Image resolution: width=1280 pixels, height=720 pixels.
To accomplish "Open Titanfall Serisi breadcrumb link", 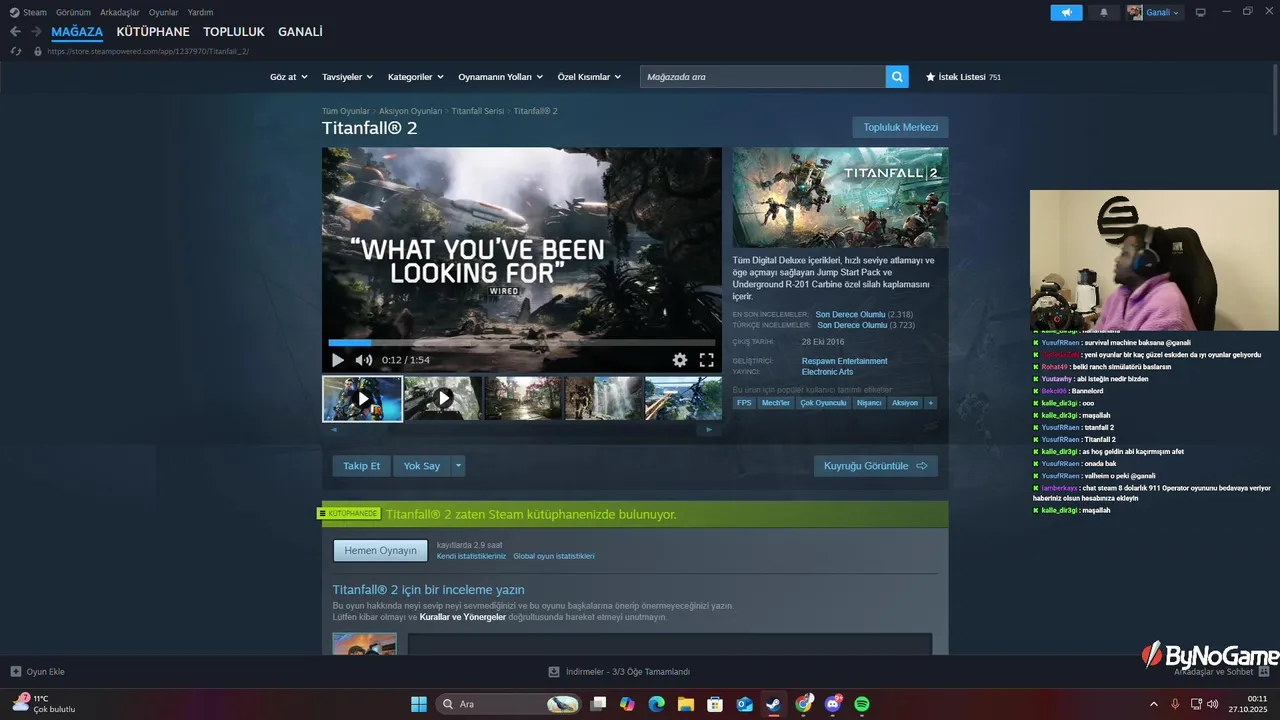I will click(477, 111).
